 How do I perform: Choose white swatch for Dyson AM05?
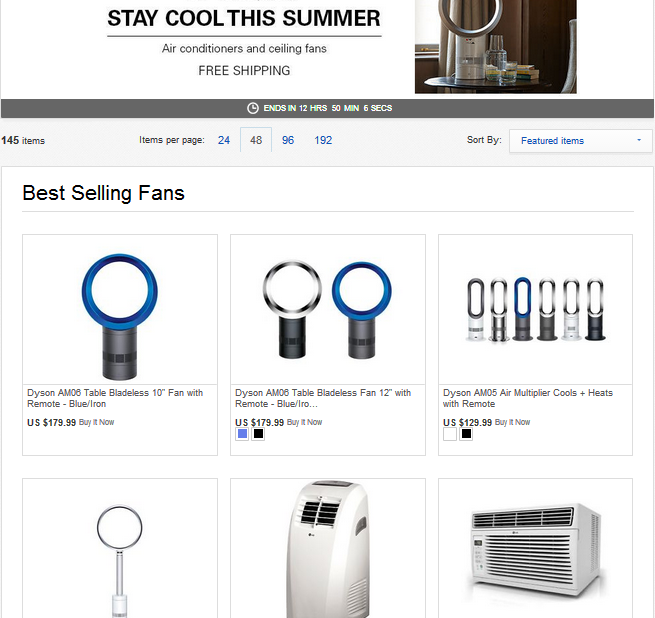(450, 434)
